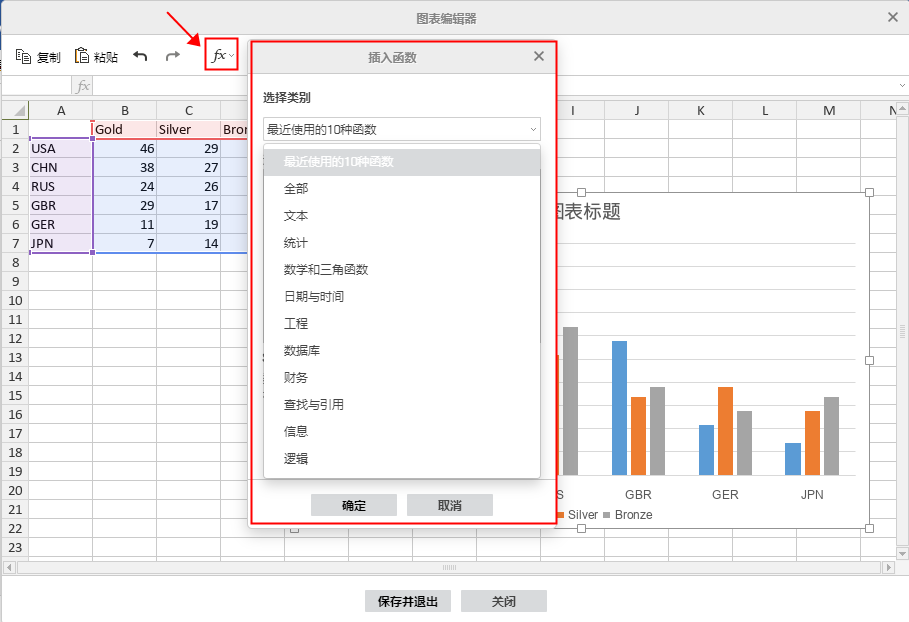This screenshot has width=909, height=622.
Task: Click the blue GBR bar in chart
Action: click(619, 408)
